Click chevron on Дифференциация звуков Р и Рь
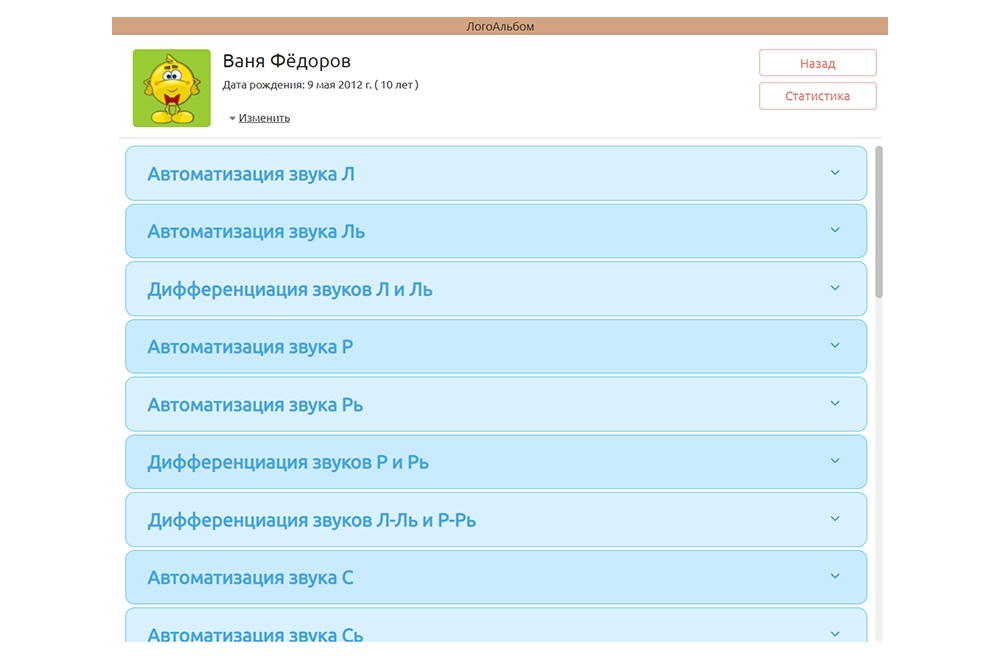The width and height of the screenshot is (1000, 666). coord(835,462)
